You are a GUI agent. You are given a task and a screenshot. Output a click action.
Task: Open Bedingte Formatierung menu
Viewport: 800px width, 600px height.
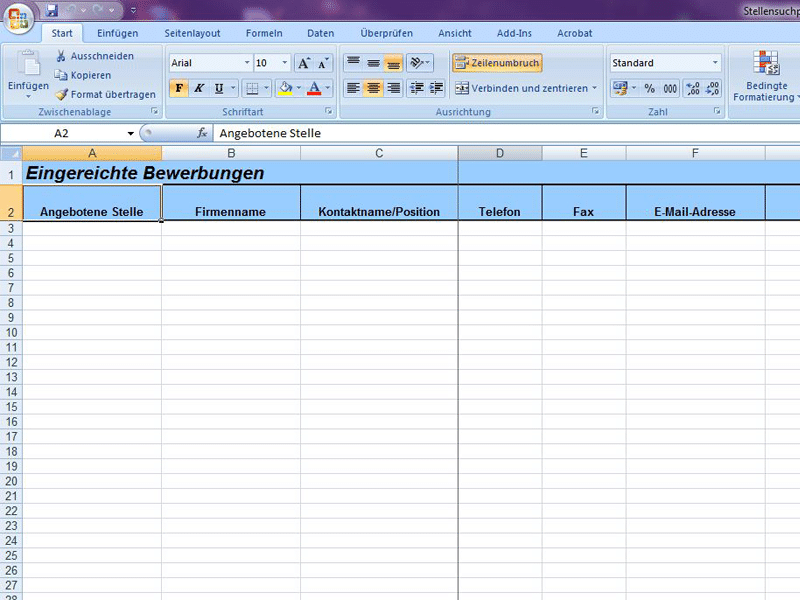point(766,76)
